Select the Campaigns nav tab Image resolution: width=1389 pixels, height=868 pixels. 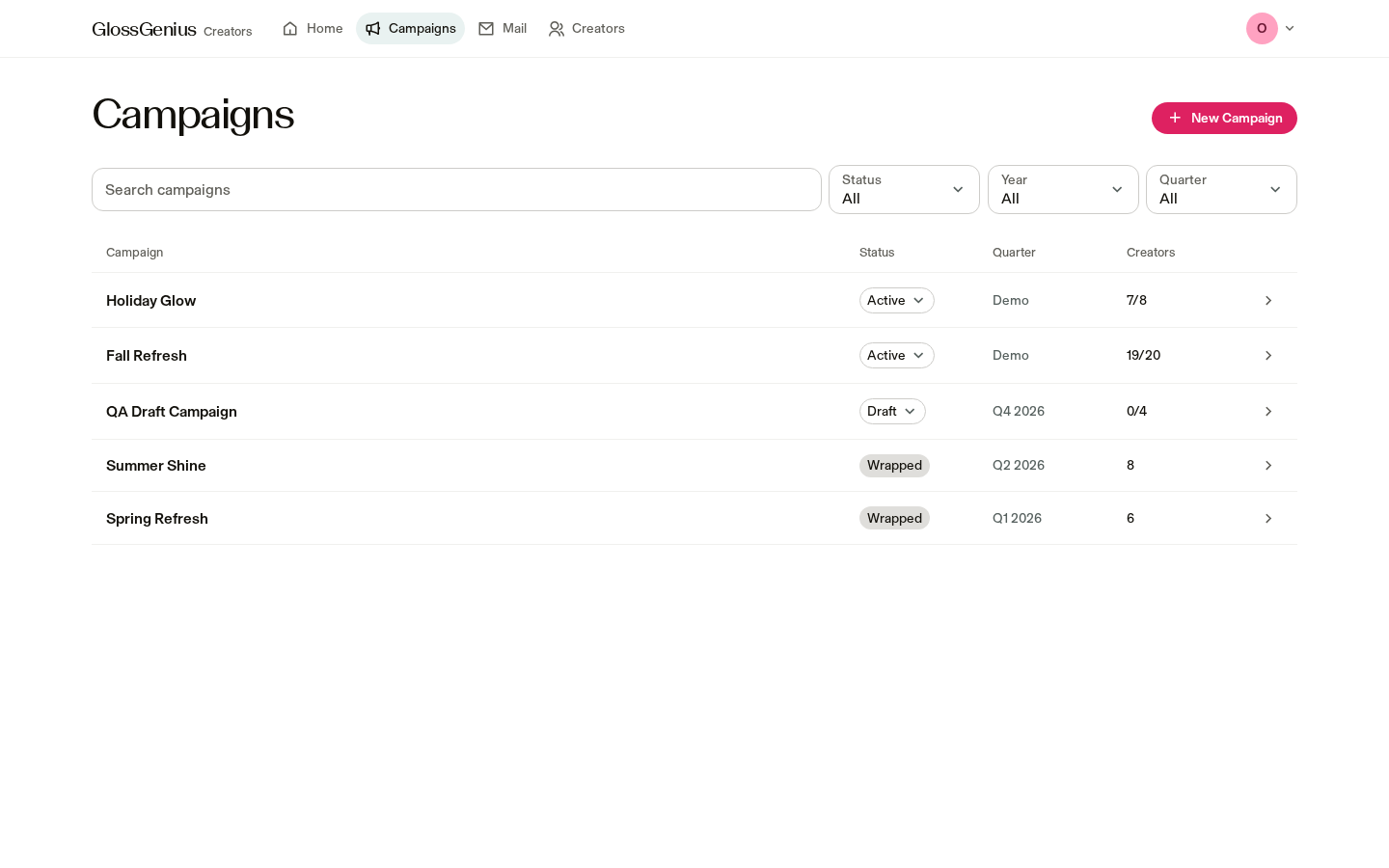tap(410, 29)
